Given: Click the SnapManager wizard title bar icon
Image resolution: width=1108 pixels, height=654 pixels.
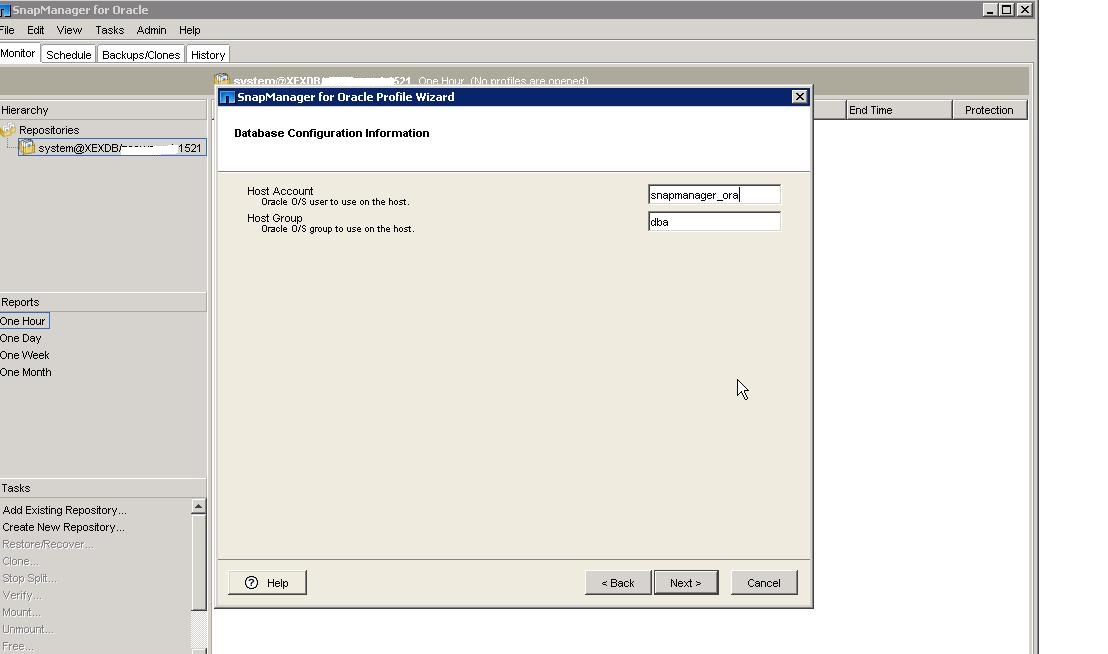Looking at the screenshot, I should [227, 97].
